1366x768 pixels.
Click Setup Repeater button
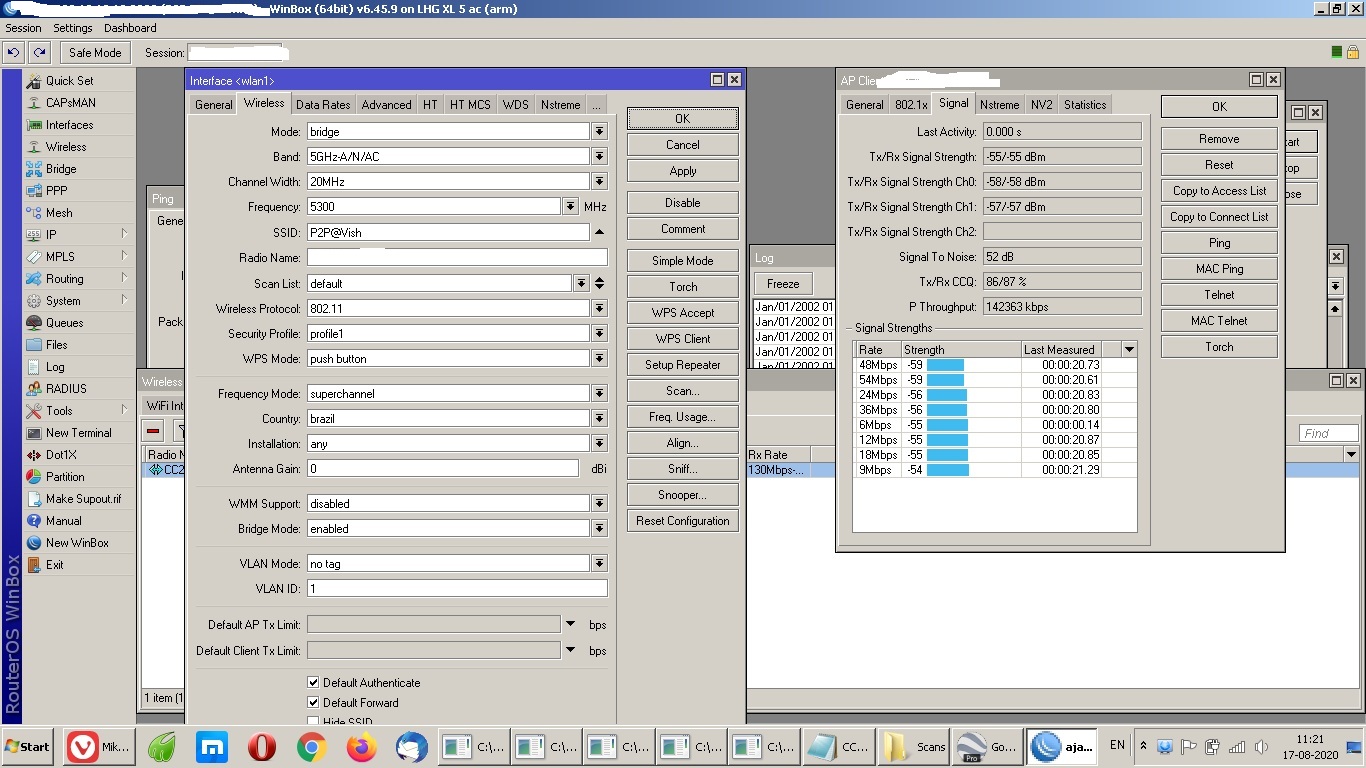[x=683, y=365]
